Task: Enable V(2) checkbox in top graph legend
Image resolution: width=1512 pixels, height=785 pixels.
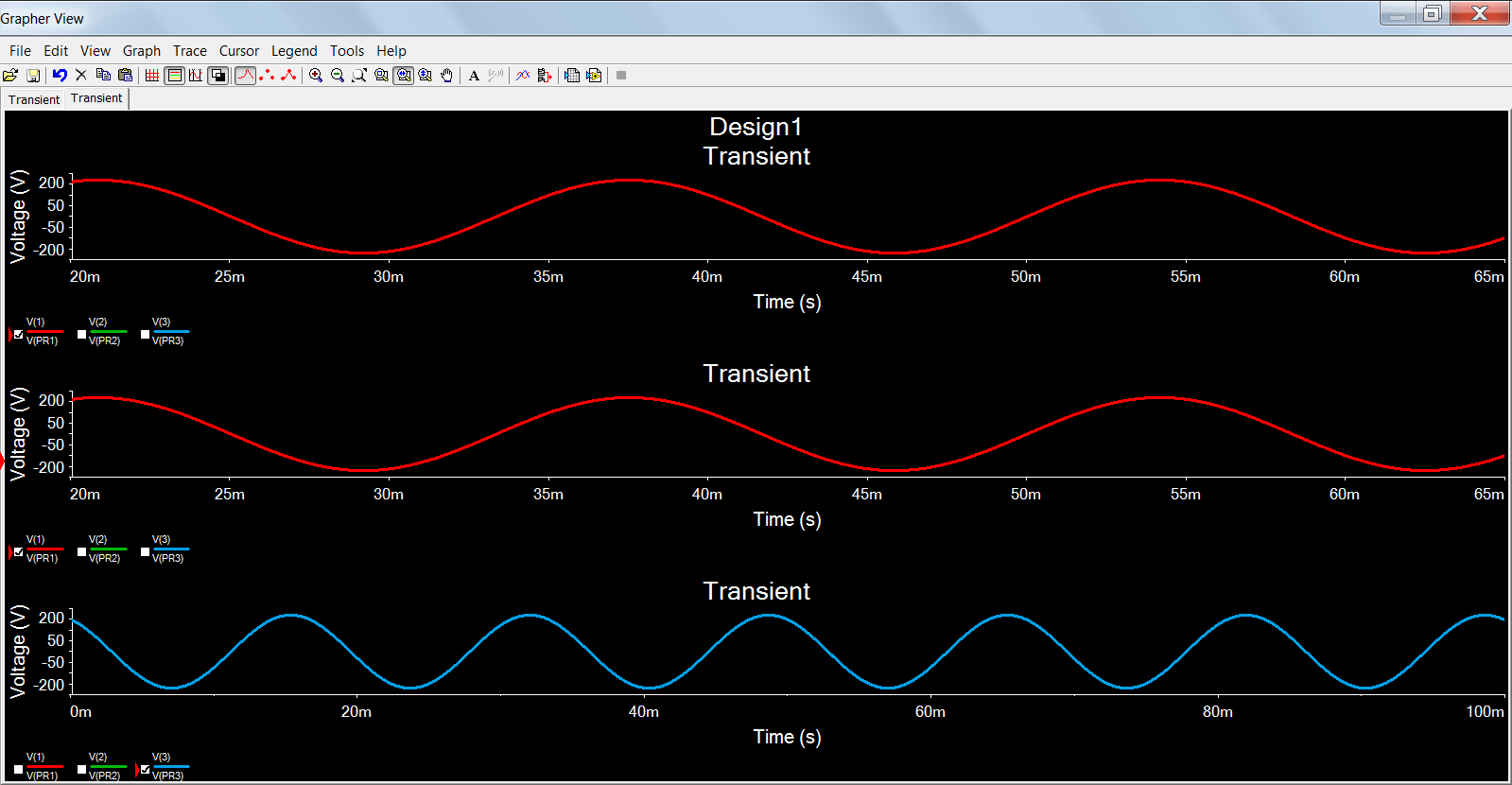Action: (x=82, y=334)
